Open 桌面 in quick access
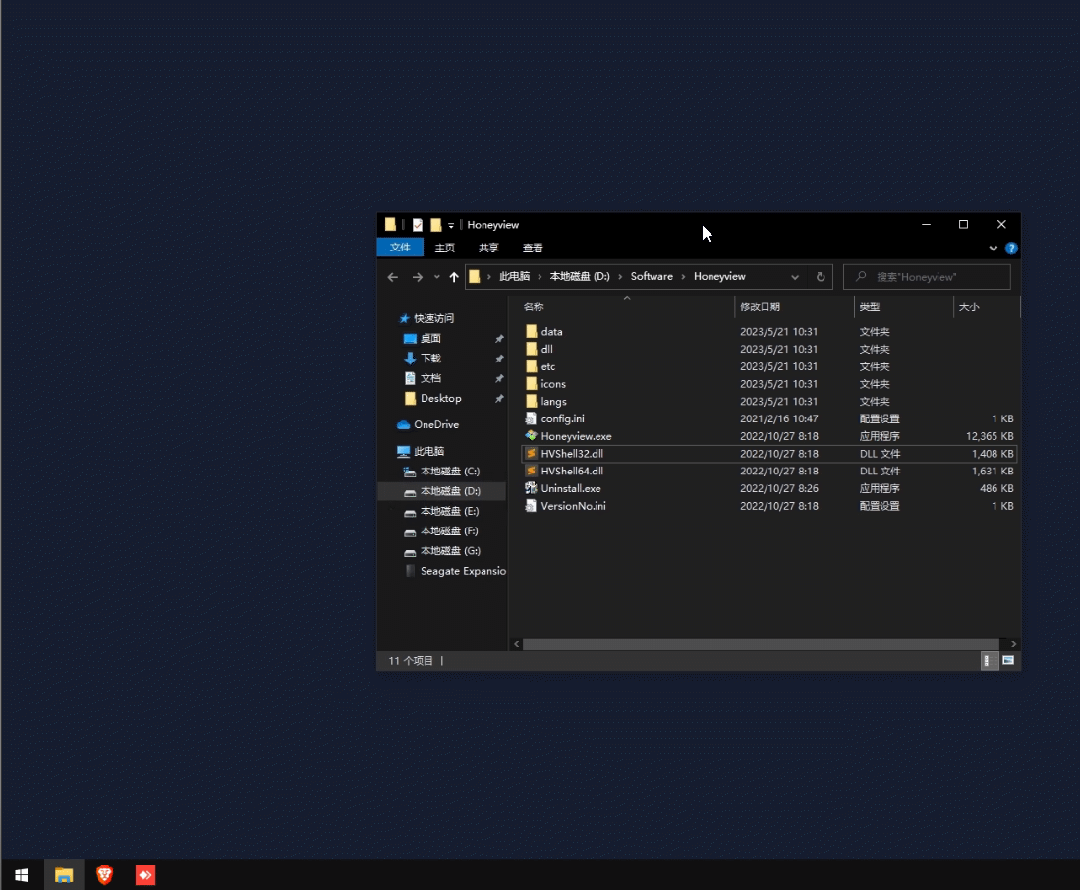 click(x=431, y=338)
